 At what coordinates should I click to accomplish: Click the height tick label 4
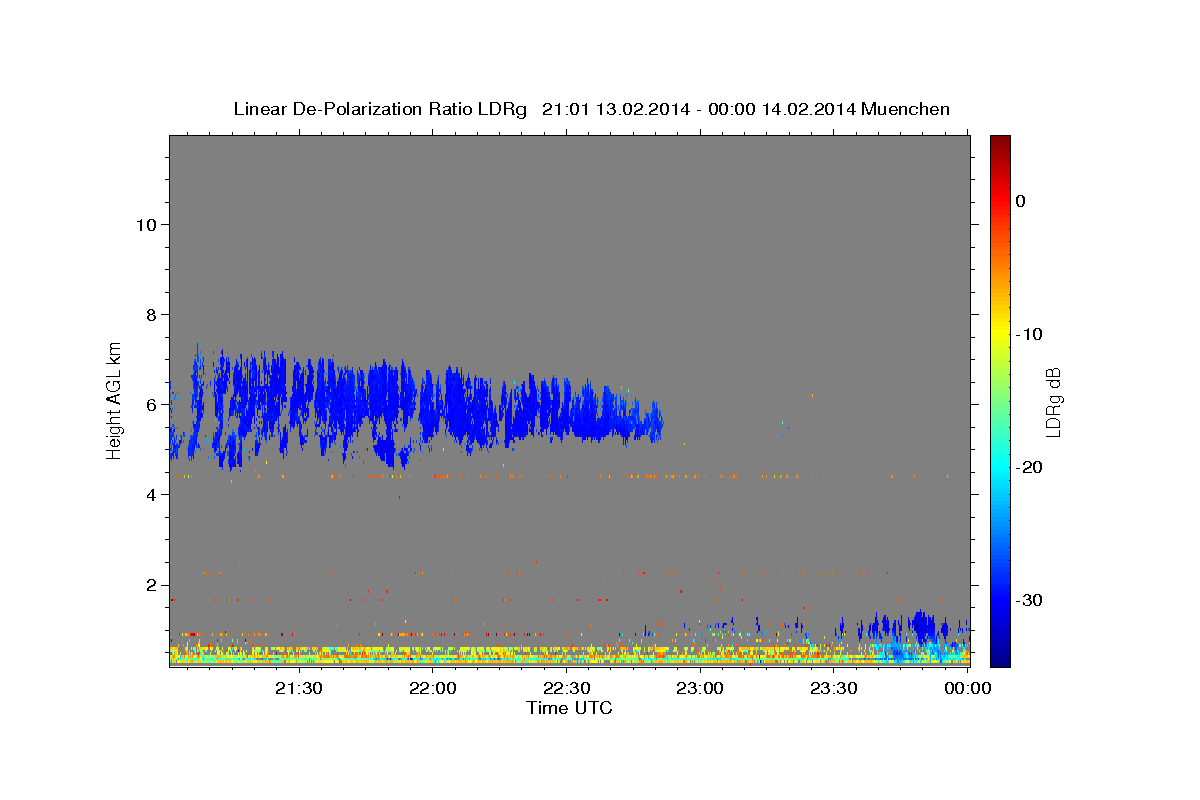pos(151,494)
